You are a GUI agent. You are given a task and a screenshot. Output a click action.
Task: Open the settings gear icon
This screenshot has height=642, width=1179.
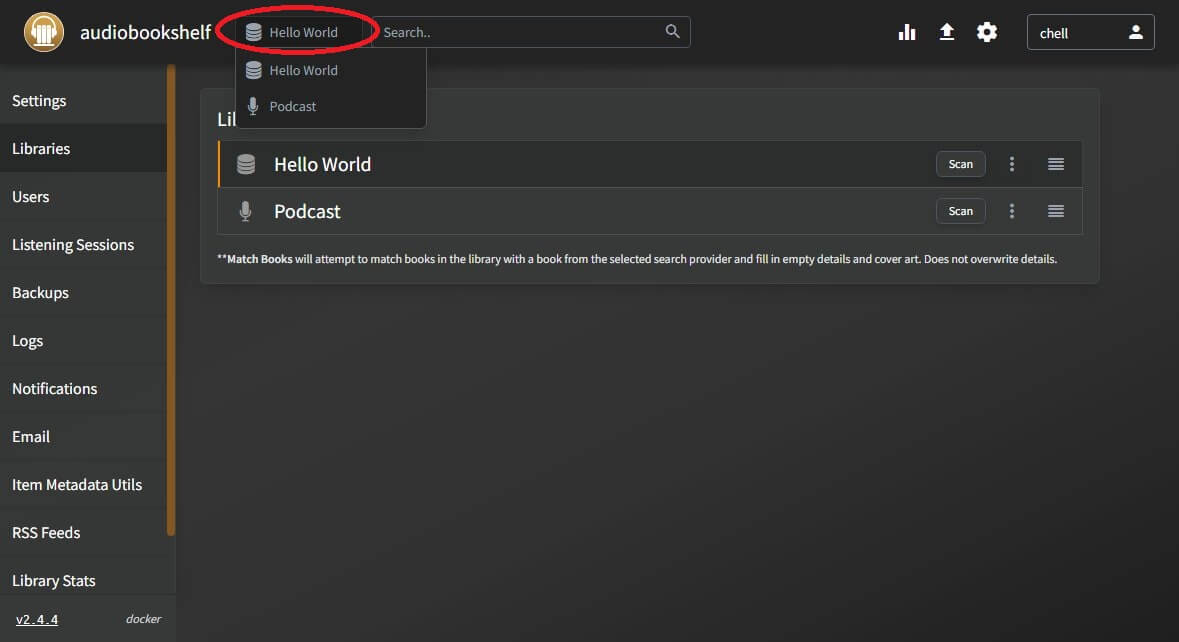point(987,32)
